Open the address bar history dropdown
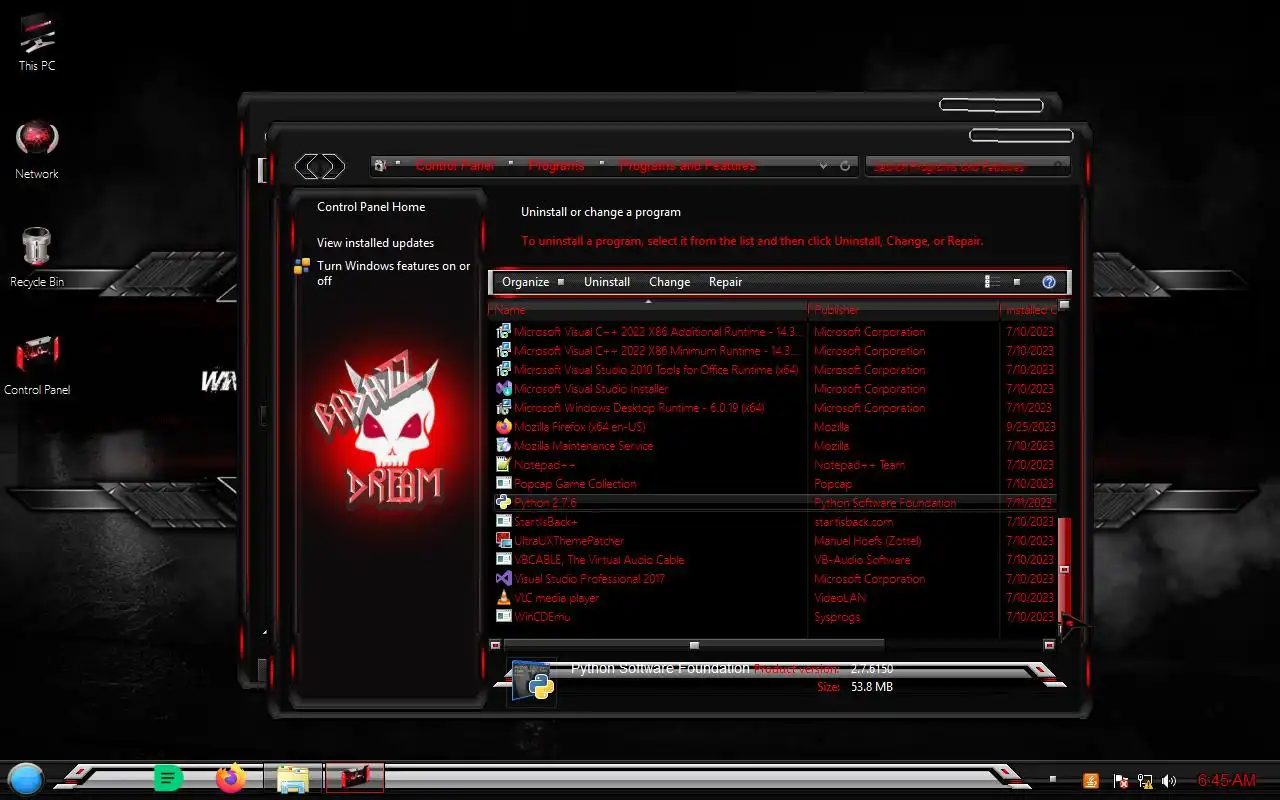 pyautogui.click(x=823, y=166)
